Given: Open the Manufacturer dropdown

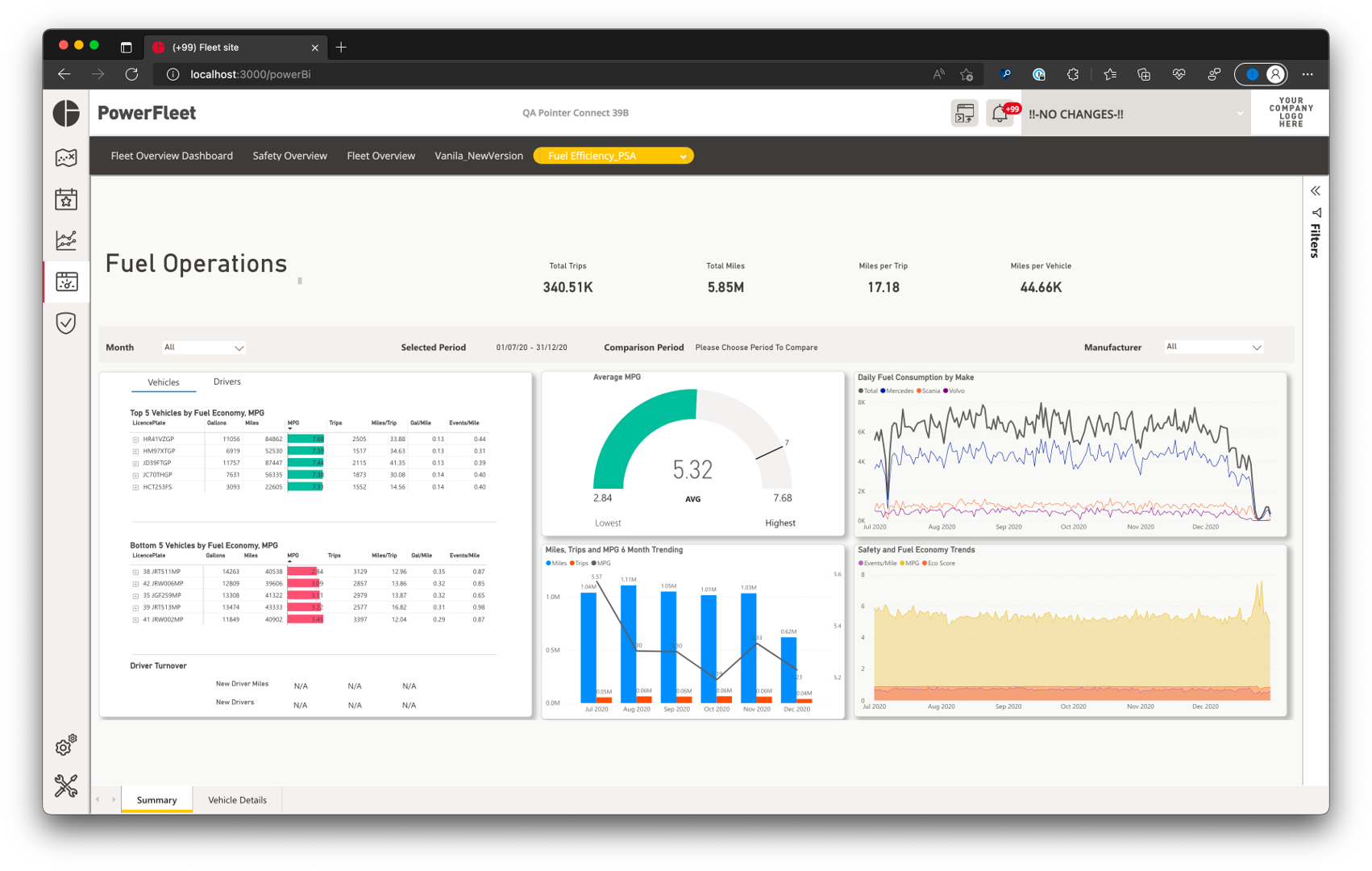Looking at the screenshot, I should pos(1213,347).
